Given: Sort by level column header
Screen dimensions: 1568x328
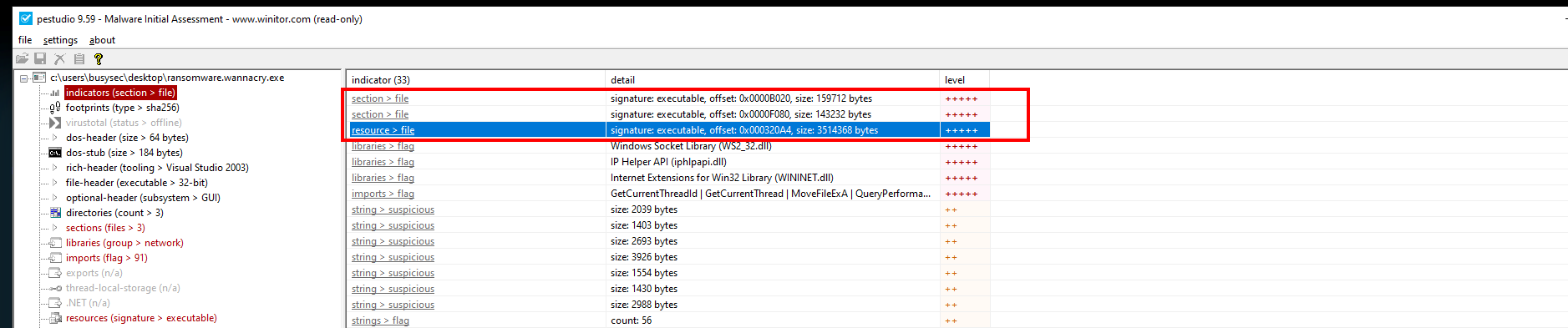Looking at the screenshot, I should (964, 80).
